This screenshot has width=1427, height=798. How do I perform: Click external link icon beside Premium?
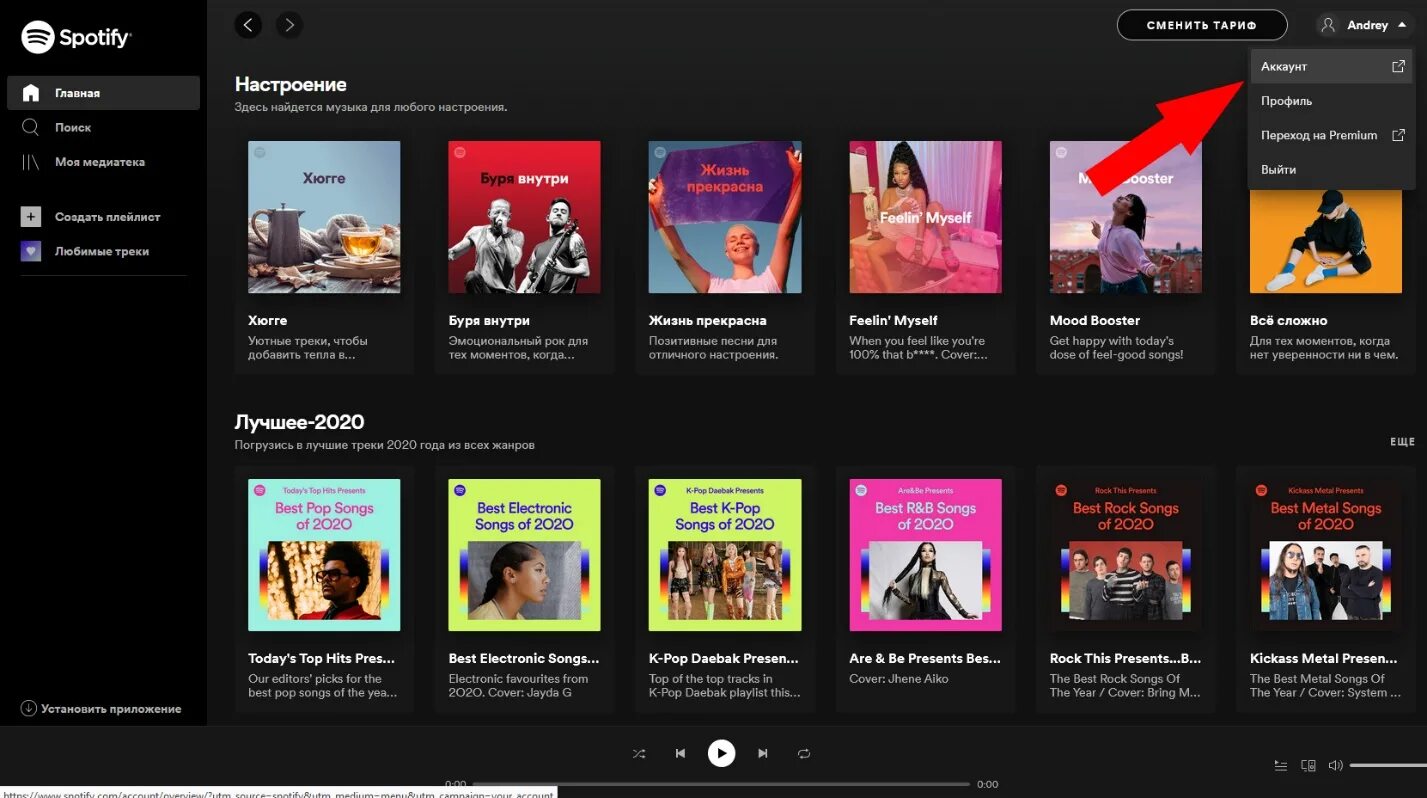1398,135
